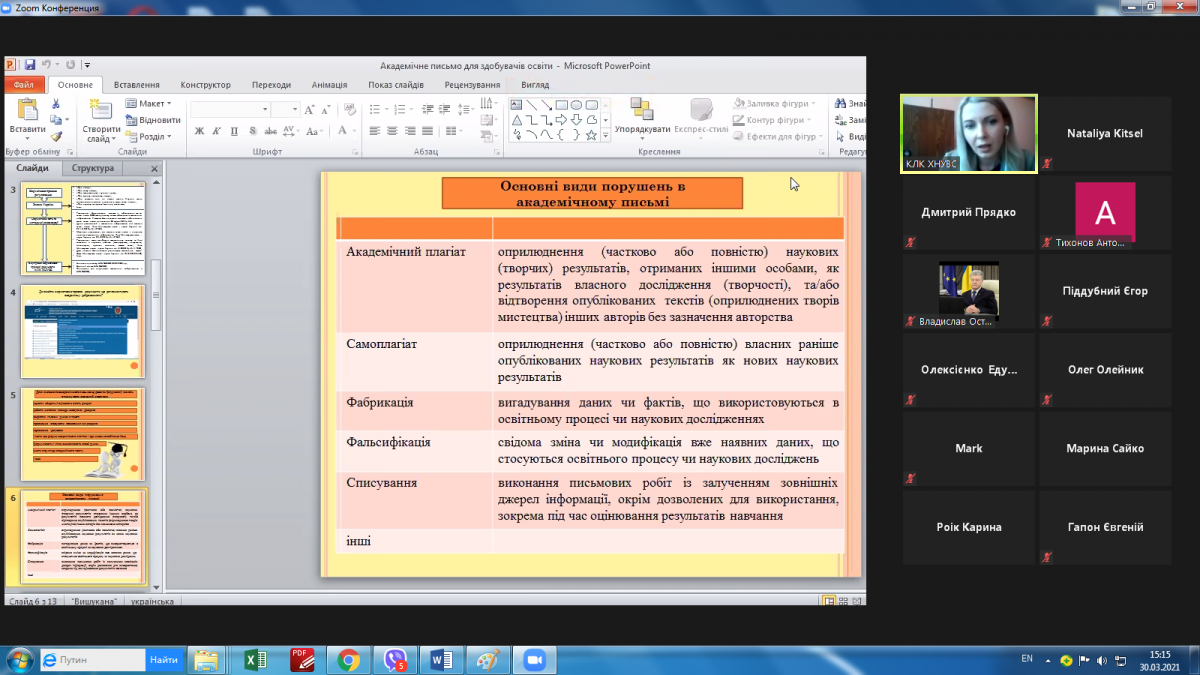Click the Arrange (Упорядкувати) icon
Image resolution: width=1200 pixels, height=675 pixels.
pyautogui.click(x=642, y=111)
